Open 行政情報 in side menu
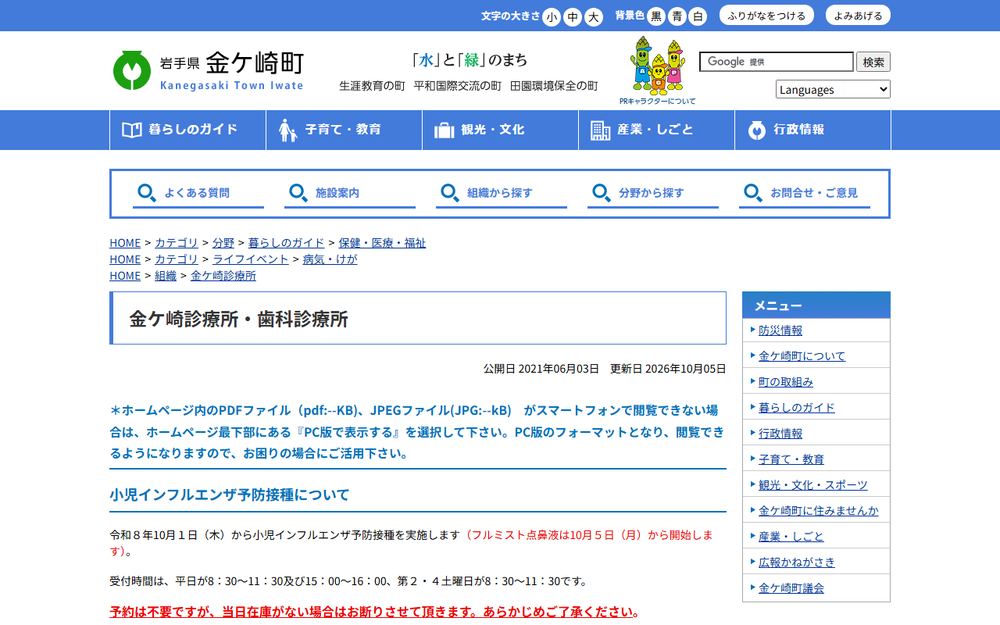The image size is (1000, 625). click(780, 434)
